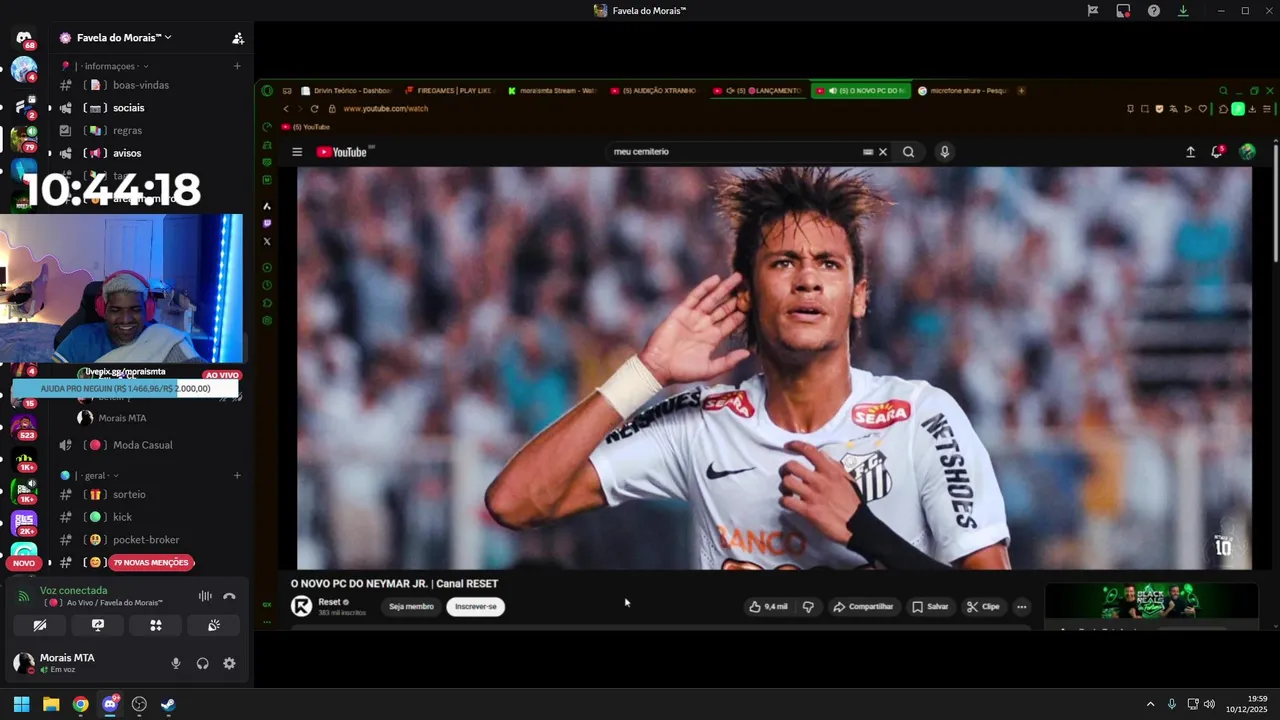Switch to the LANÇAMENTO browser tab
The image size is (1280, 720).
click(756, 91)
